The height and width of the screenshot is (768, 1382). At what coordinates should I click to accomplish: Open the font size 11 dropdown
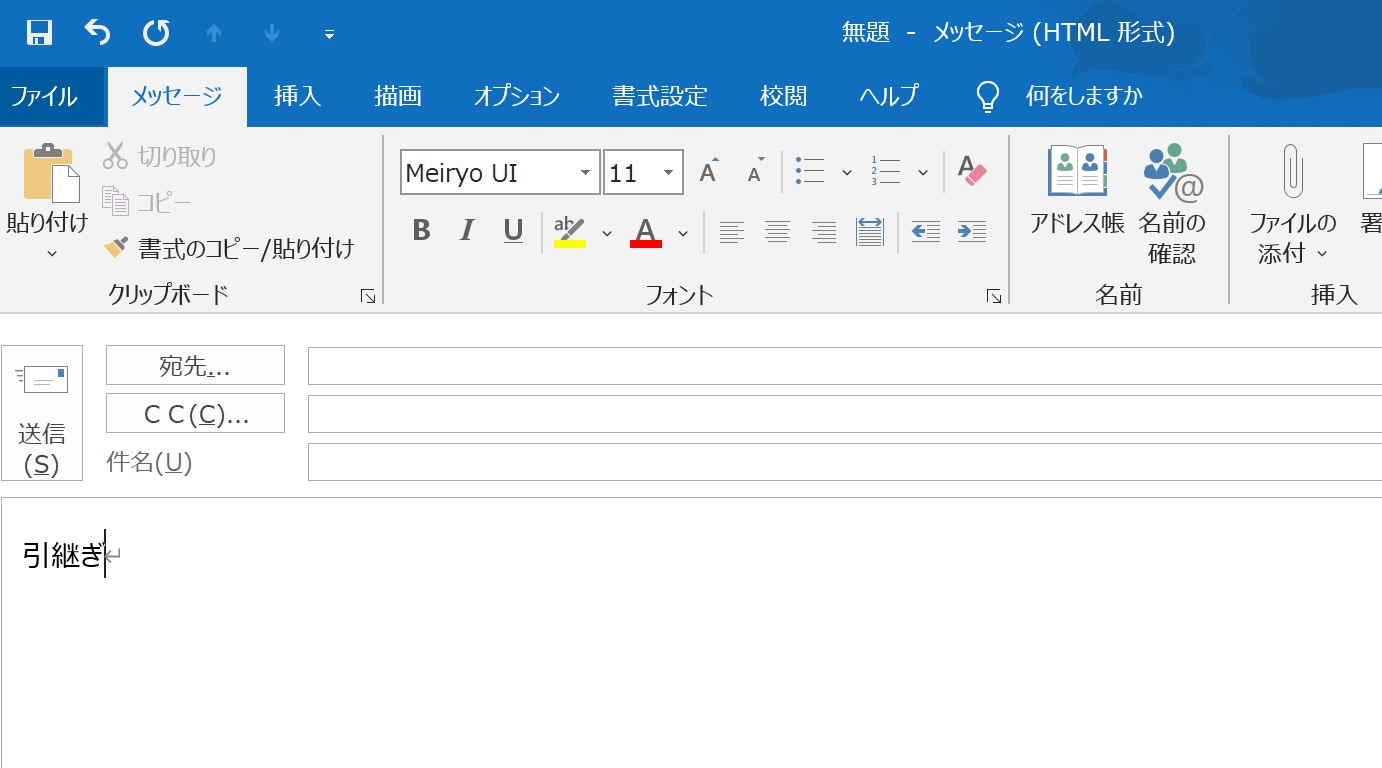pos(668,173)
